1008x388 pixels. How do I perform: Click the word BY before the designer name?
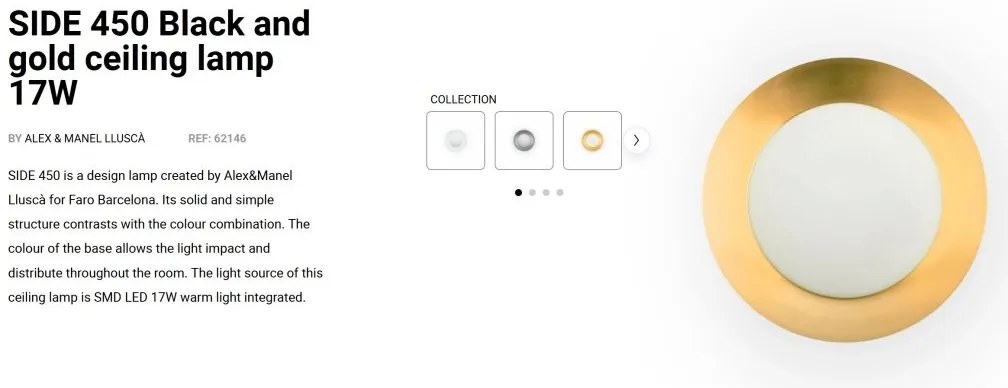15,138
